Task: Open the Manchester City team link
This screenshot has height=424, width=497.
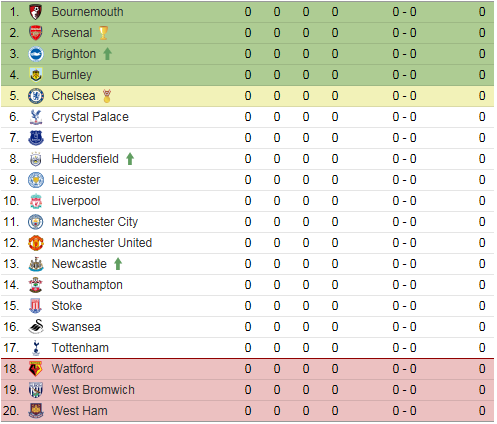Action: click(x=95, y=222)
